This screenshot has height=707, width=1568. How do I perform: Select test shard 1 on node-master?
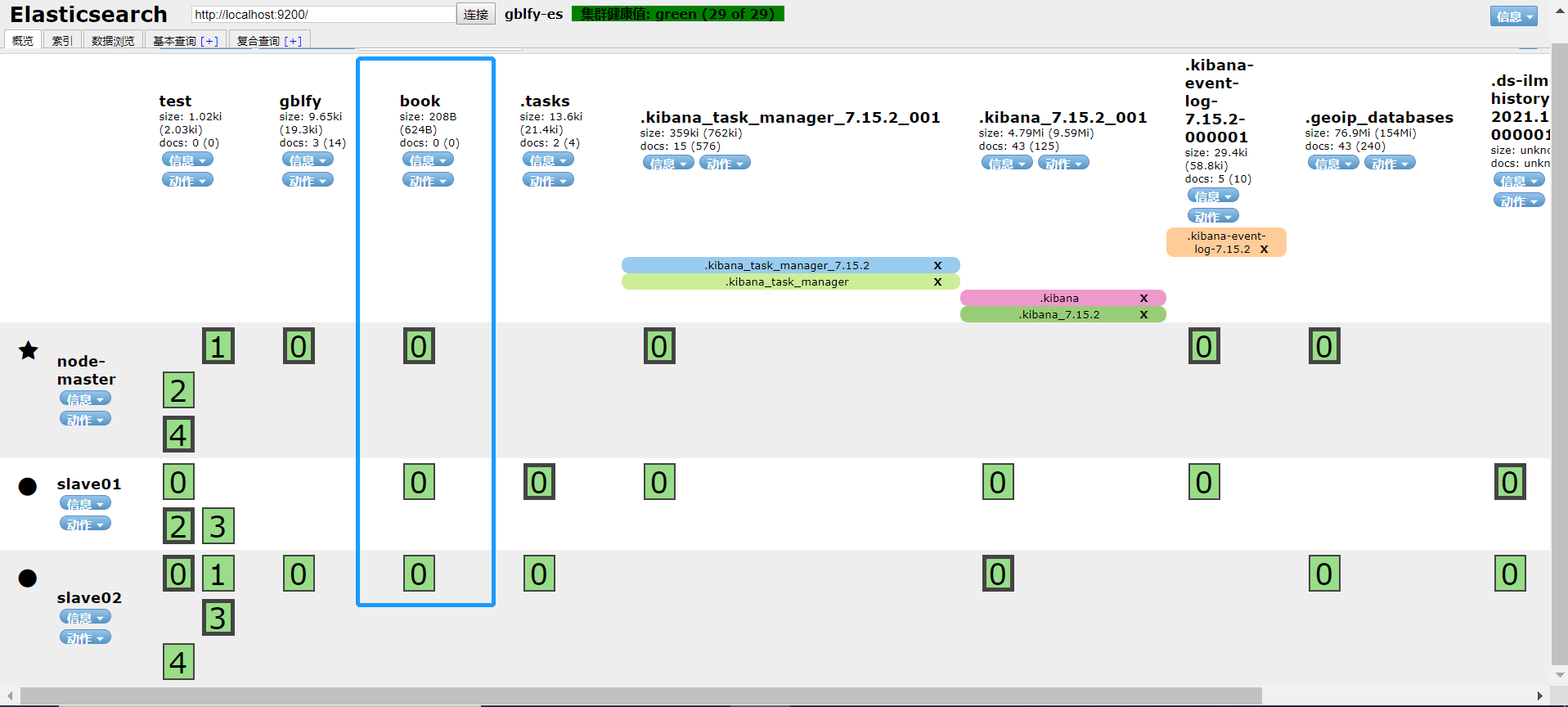(x=218, y=346)
